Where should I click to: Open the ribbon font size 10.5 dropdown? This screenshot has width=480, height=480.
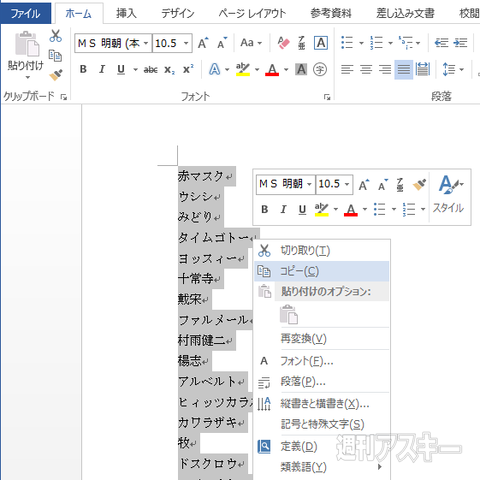[186, 43]
